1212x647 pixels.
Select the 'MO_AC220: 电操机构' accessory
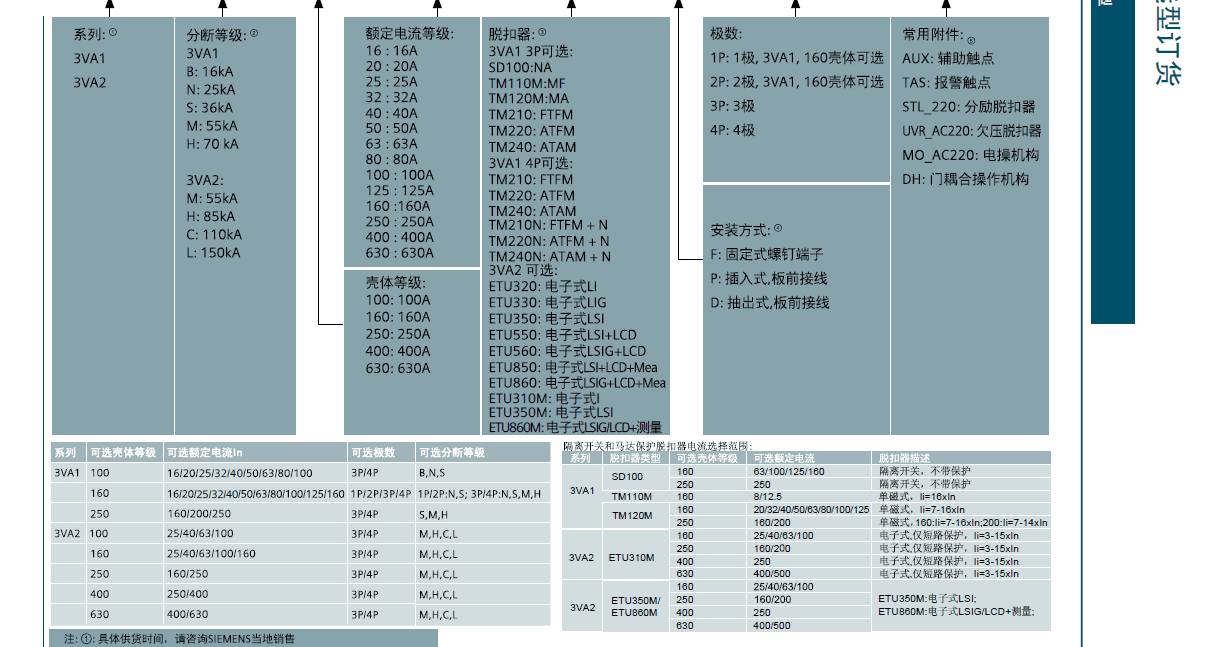tap(971, 155)
